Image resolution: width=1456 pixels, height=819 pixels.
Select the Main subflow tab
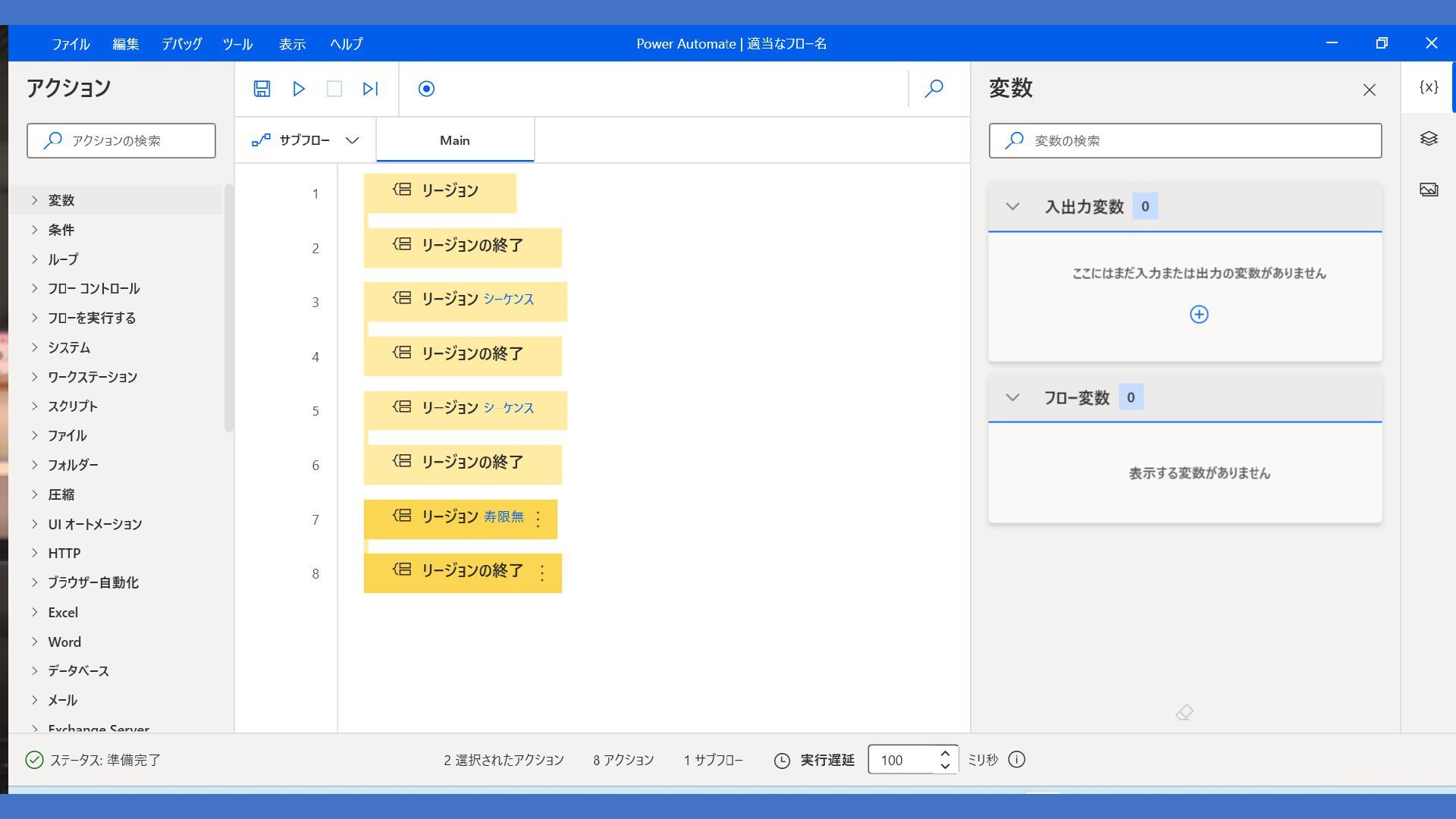pos(455,140)
